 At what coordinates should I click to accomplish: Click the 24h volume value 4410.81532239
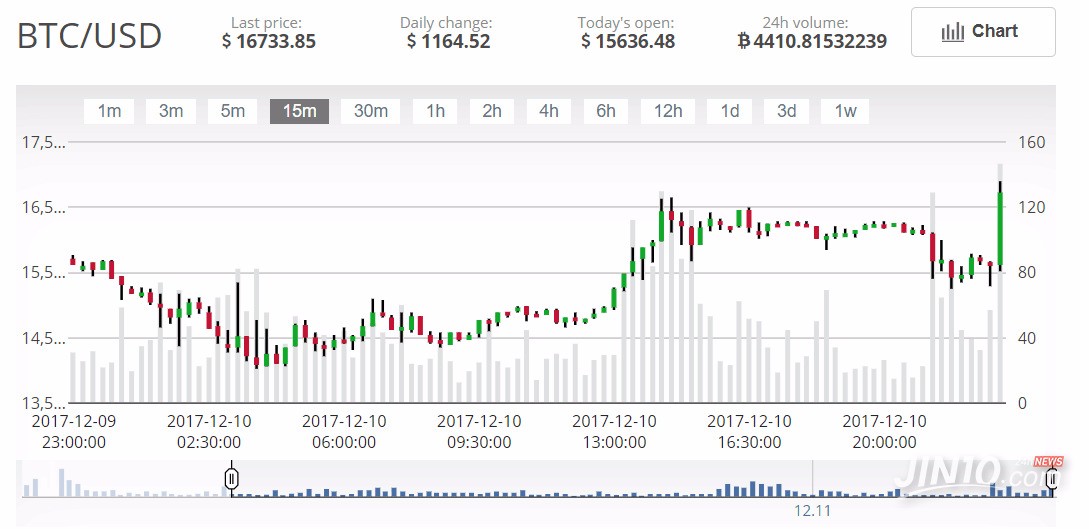(x=812, y=42)
